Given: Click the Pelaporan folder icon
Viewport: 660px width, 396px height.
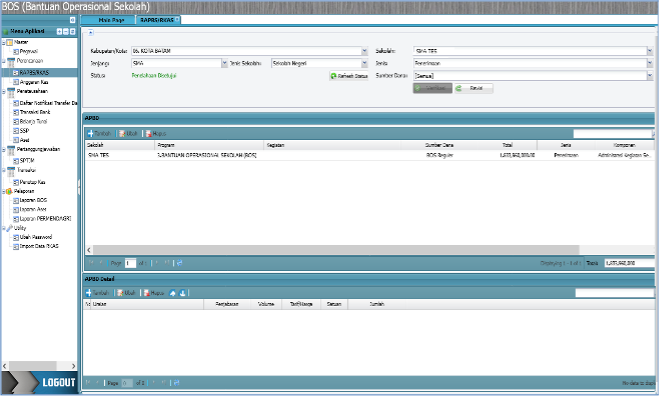Looking at the screenshot, I should click(x=9, y=191).
